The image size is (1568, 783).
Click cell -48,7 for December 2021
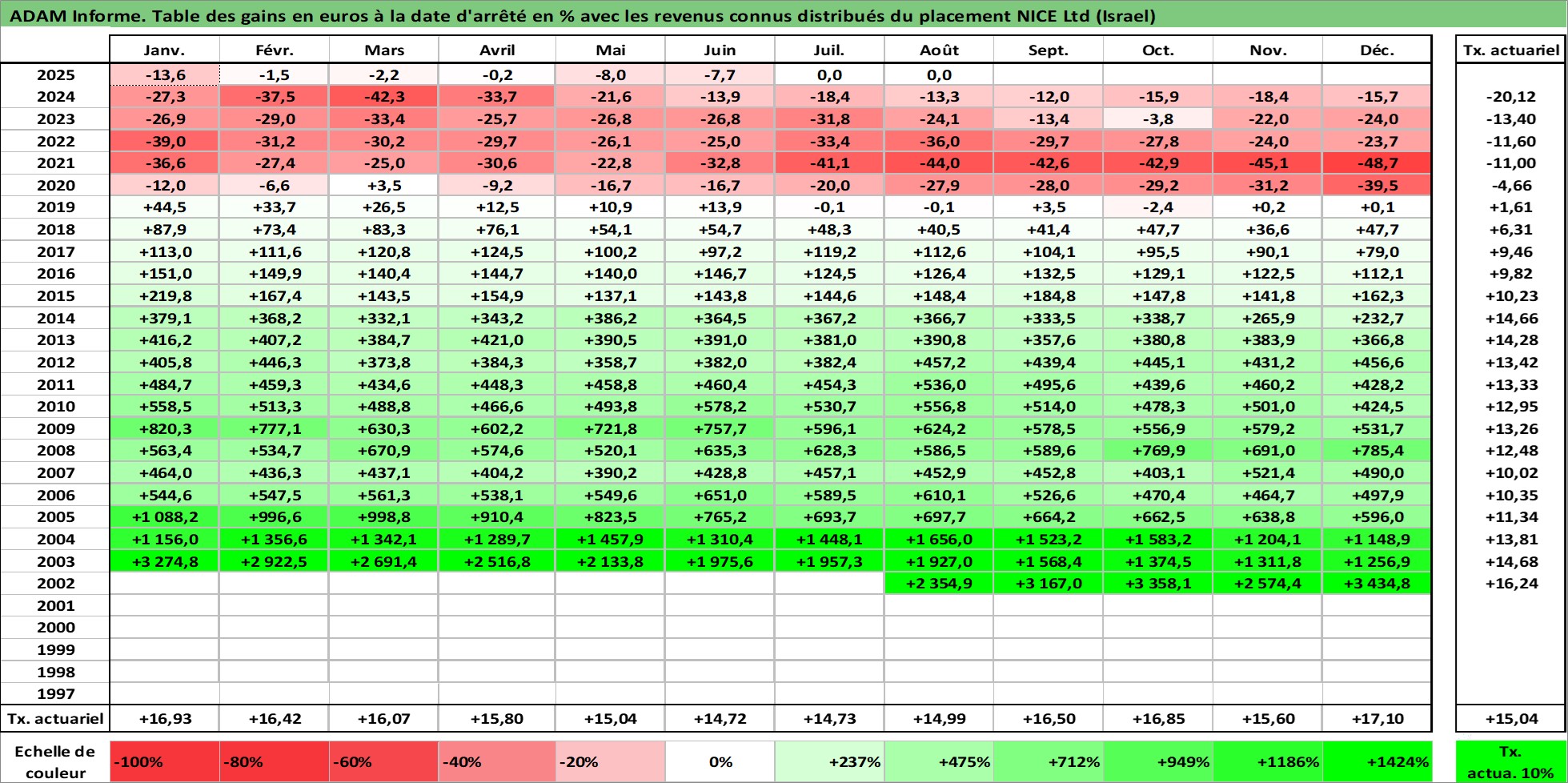pos(1377,163)
